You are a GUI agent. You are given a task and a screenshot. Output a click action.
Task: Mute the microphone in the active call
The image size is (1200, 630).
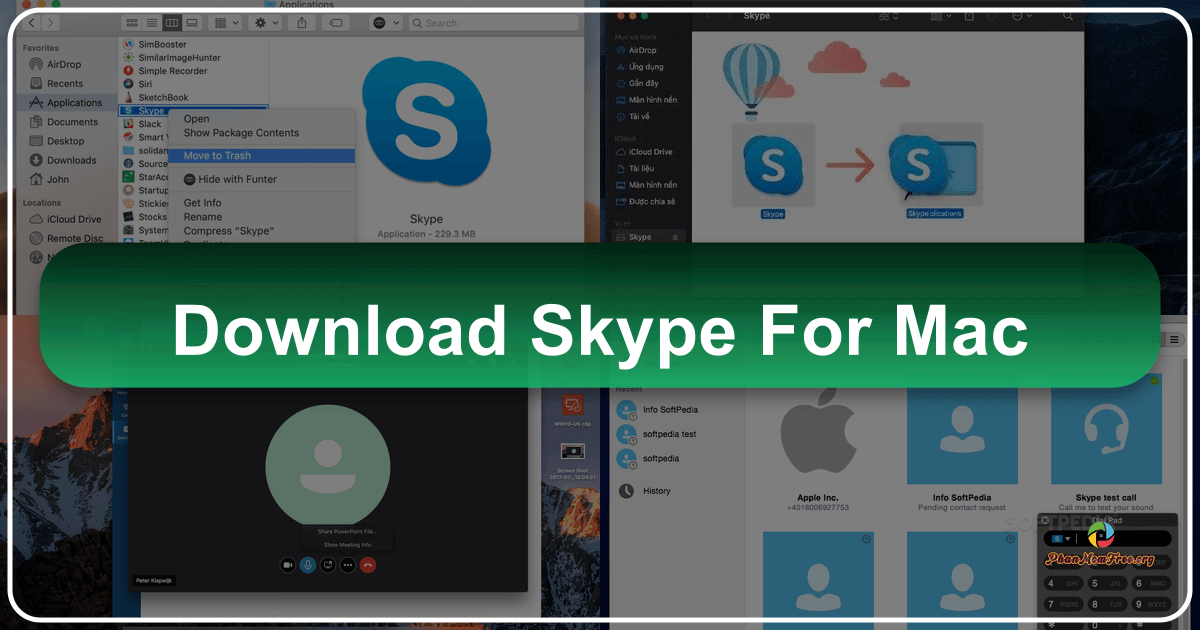pyautogui.click(x=307, y=565)
